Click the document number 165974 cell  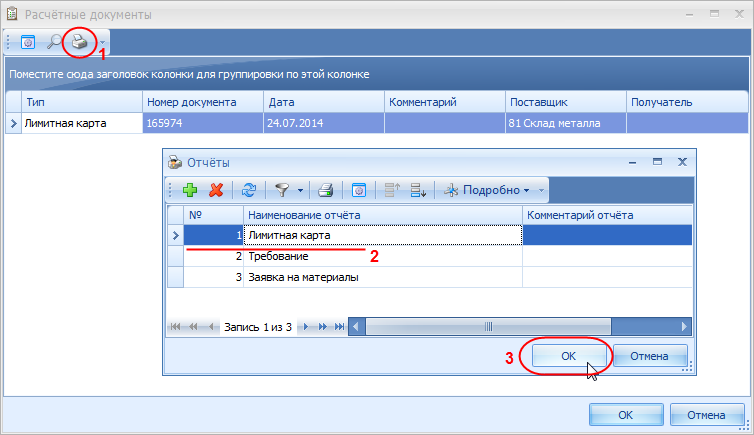pyautogui.click(x=203, y=123)
